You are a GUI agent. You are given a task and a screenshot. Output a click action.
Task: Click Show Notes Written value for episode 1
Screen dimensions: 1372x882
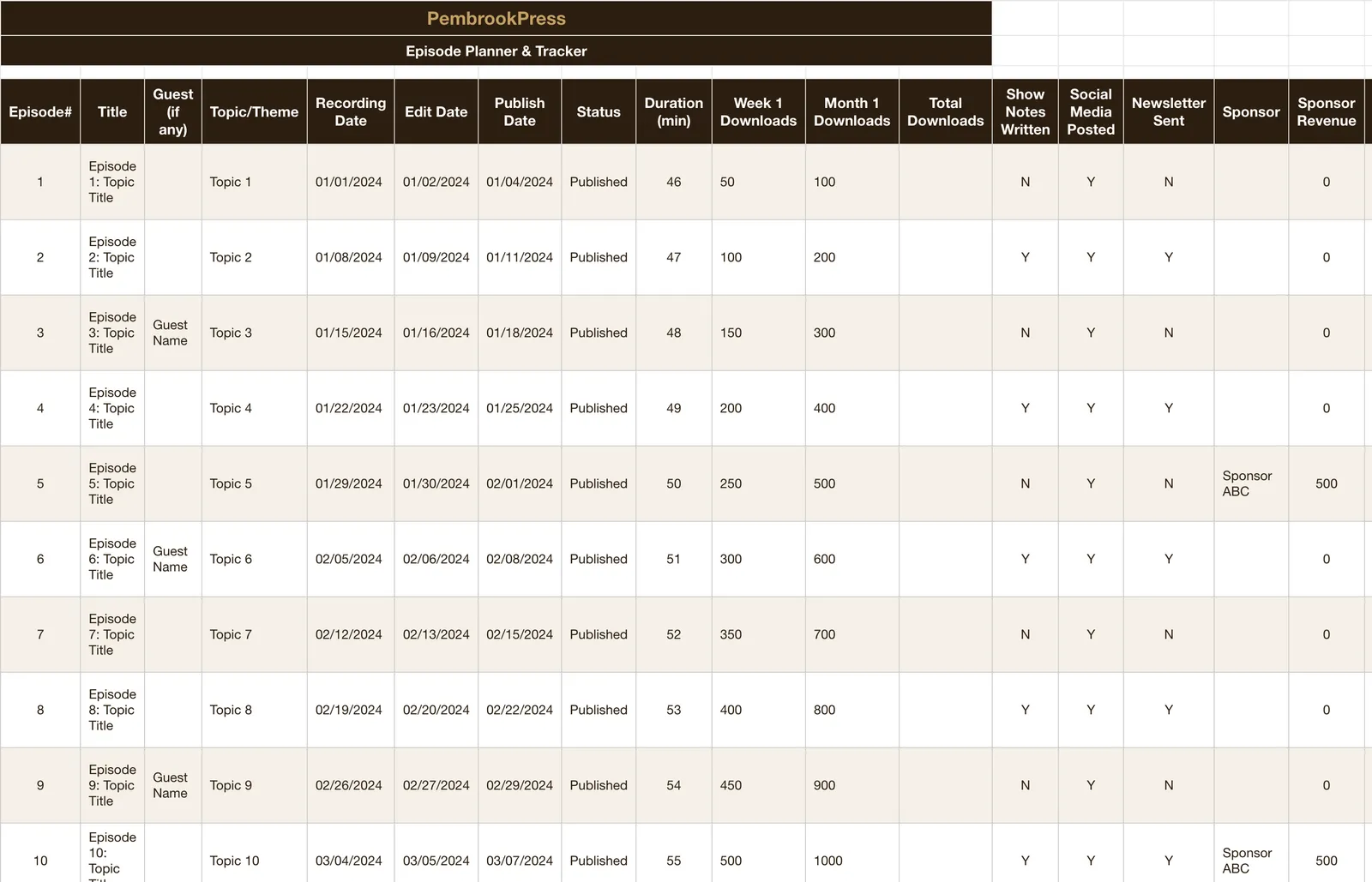point(1025,182)
